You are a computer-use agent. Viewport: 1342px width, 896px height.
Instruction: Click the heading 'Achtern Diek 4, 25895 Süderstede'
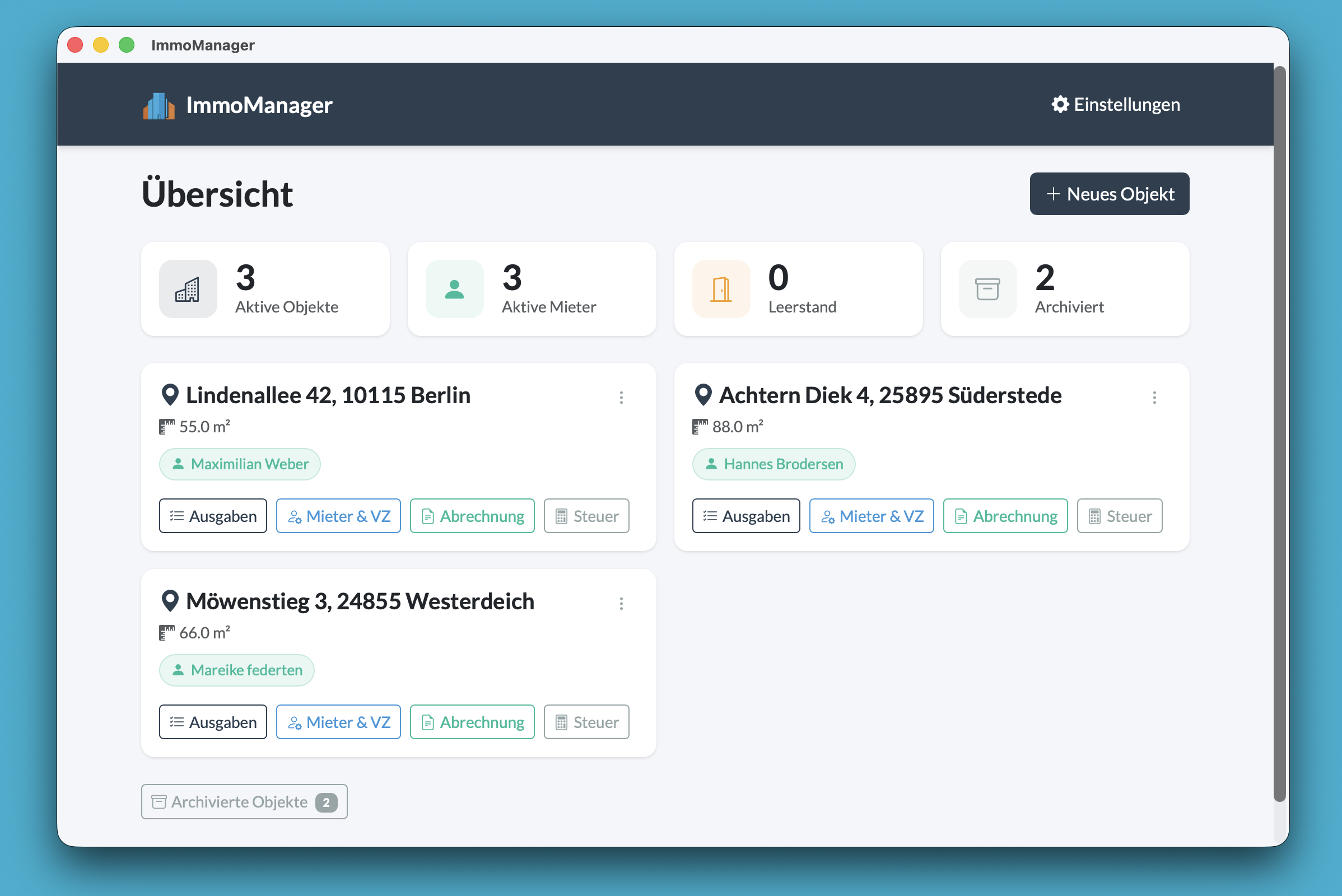[891, 395]
